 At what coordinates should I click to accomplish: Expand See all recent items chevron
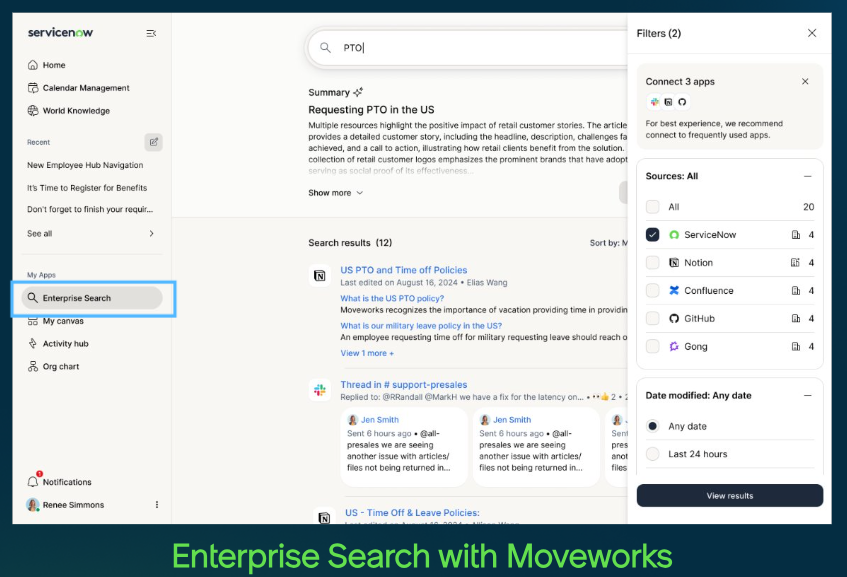pyautogui.click(x=151, y=233)
